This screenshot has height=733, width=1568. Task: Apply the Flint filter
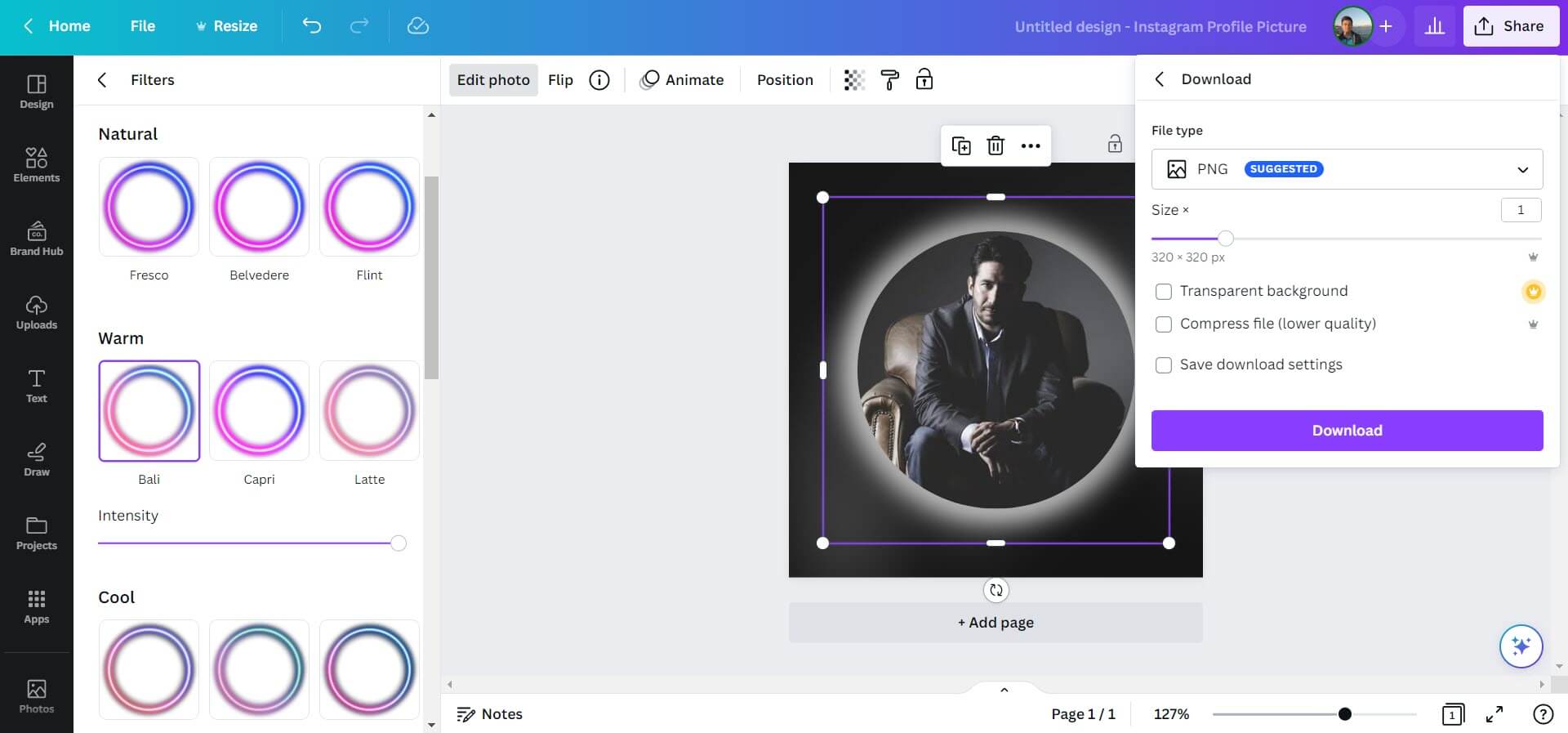coord(369,207)
